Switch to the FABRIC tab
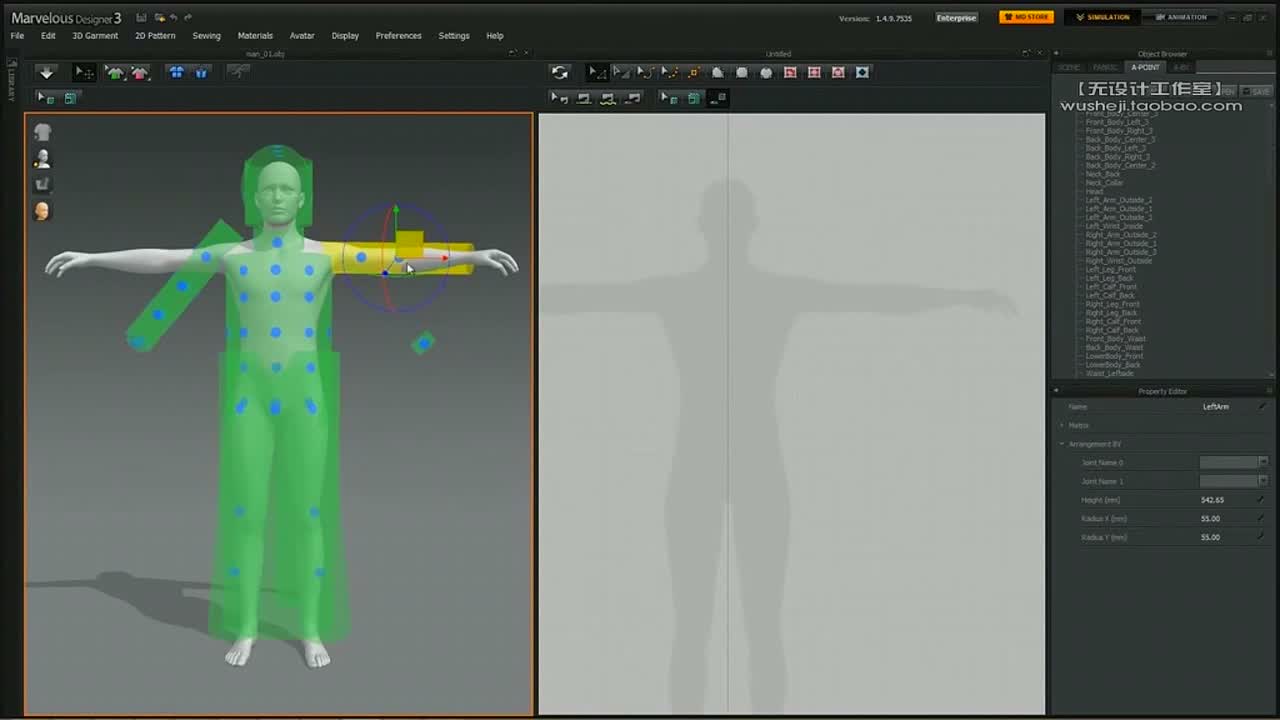The image size is (1280, 720). point(1104,67)
